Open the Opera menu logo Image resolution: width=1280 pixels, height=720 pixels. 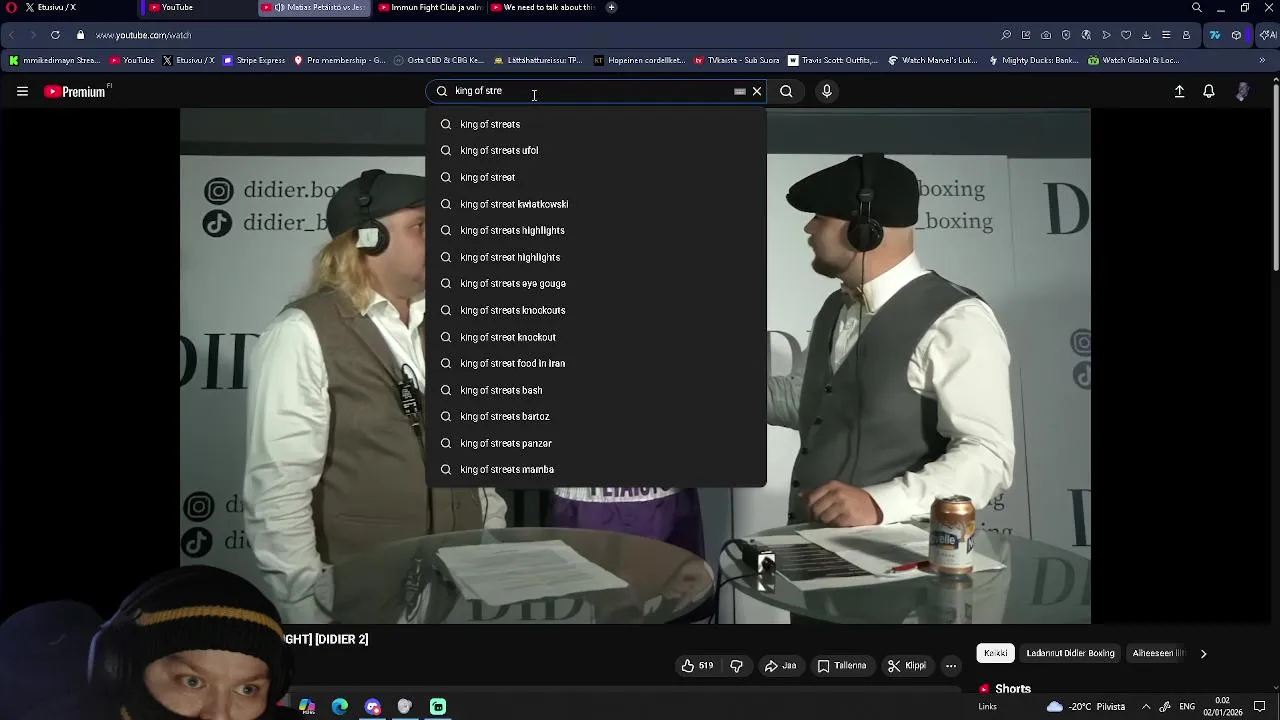coord(11,7)
